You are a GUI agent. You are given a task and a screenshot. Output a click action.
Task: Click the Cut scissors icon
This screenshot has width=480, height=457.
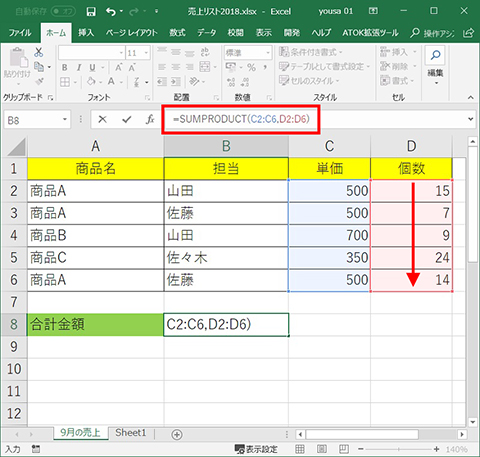point(39,52)
